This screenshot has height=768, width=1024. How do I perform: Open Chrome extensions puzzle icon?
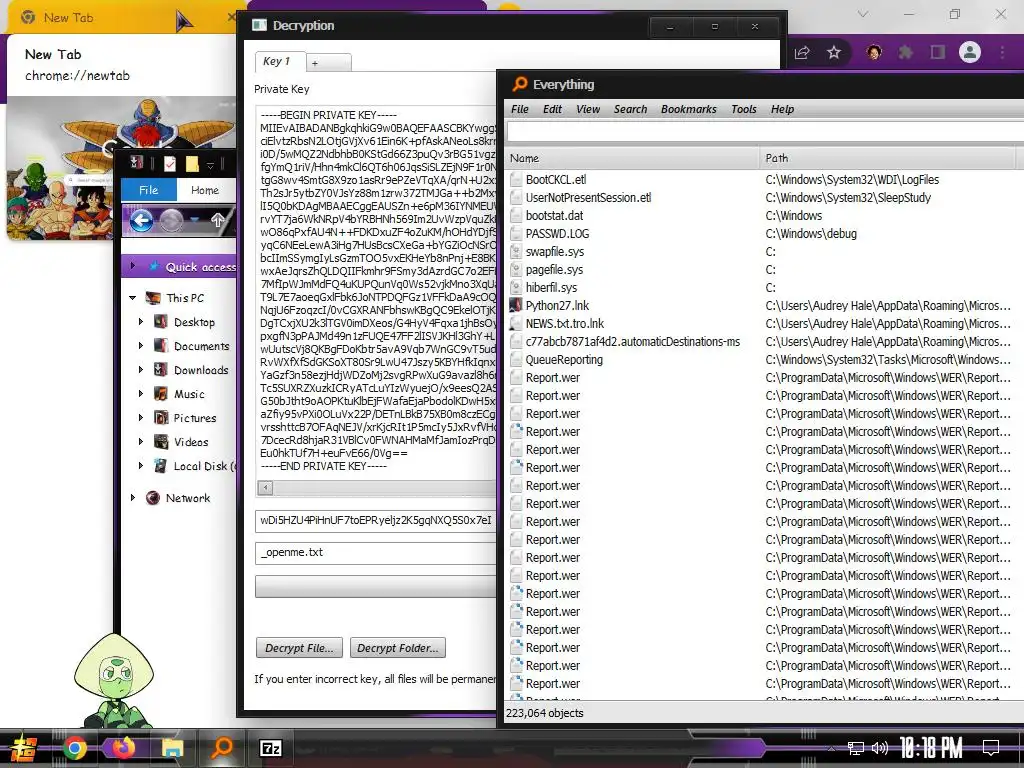click(906, 52)
